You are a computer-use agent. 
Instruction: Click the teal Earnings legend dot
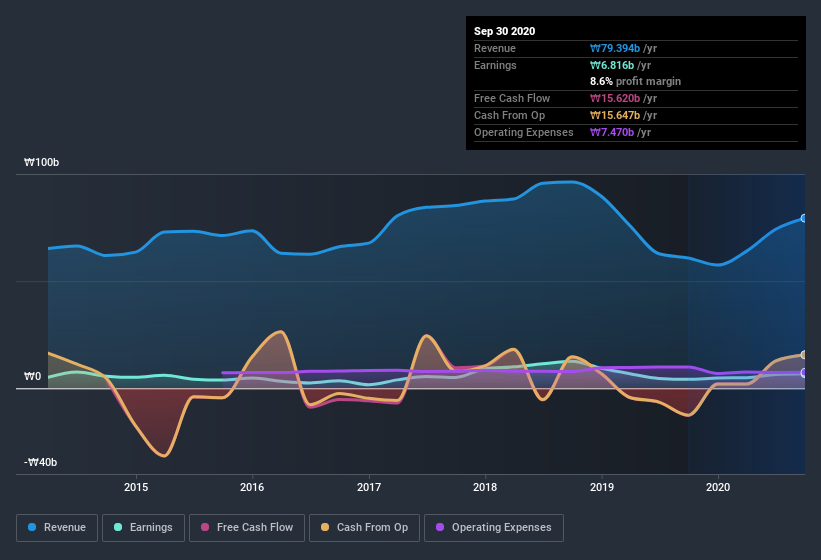point(118,527)
